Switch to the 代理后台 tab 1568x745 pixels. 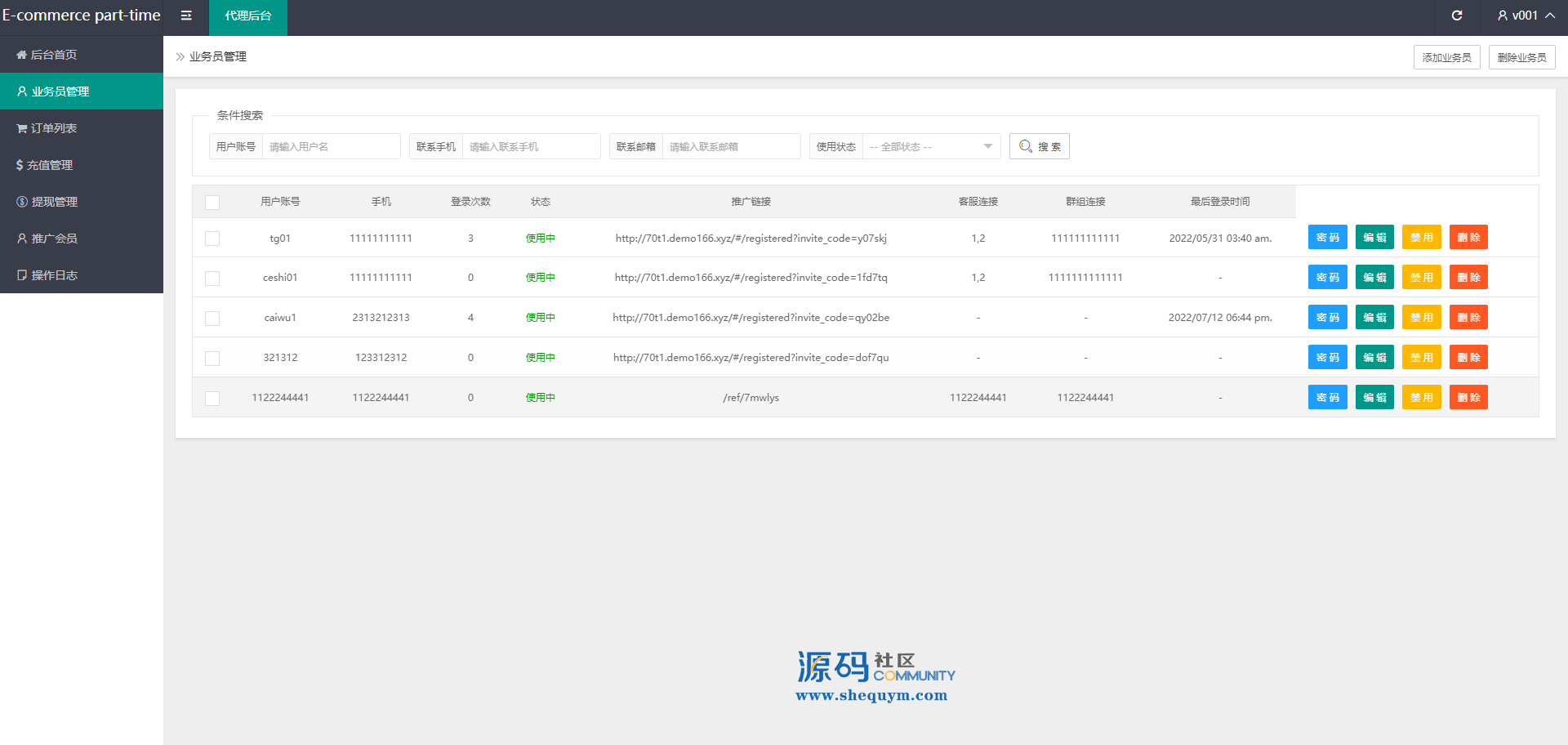point(248,16)
